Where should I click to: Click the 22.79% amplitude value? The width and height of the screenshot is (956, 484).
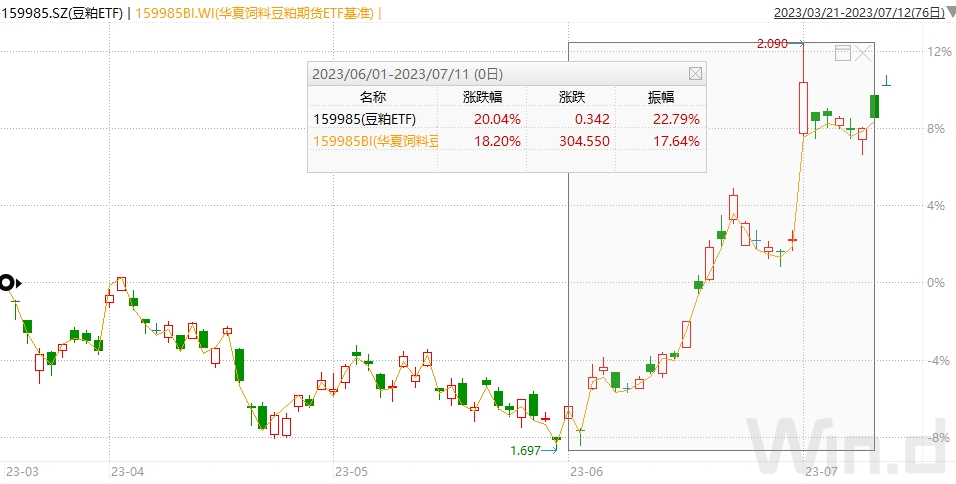[676, 119]
